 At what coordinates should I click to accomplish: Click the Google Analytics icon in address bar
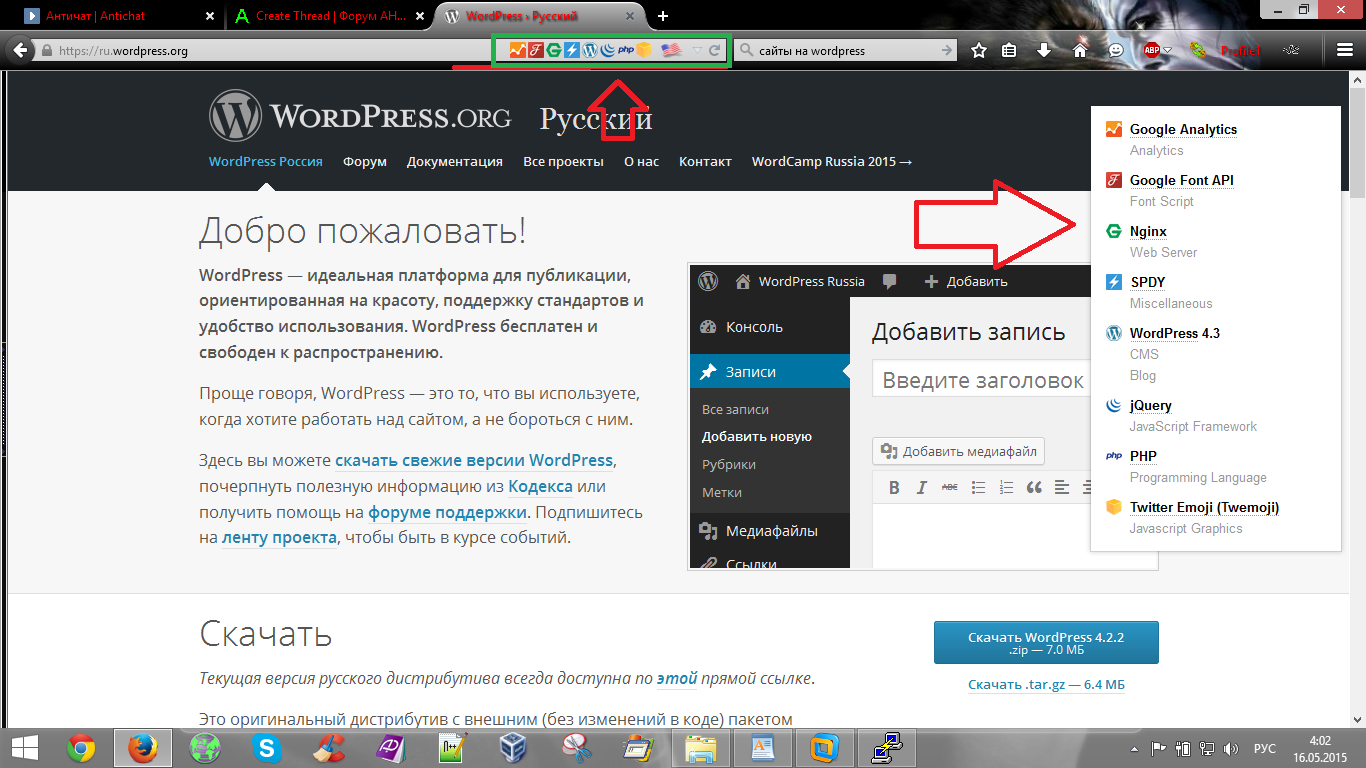tap(517, 50)
